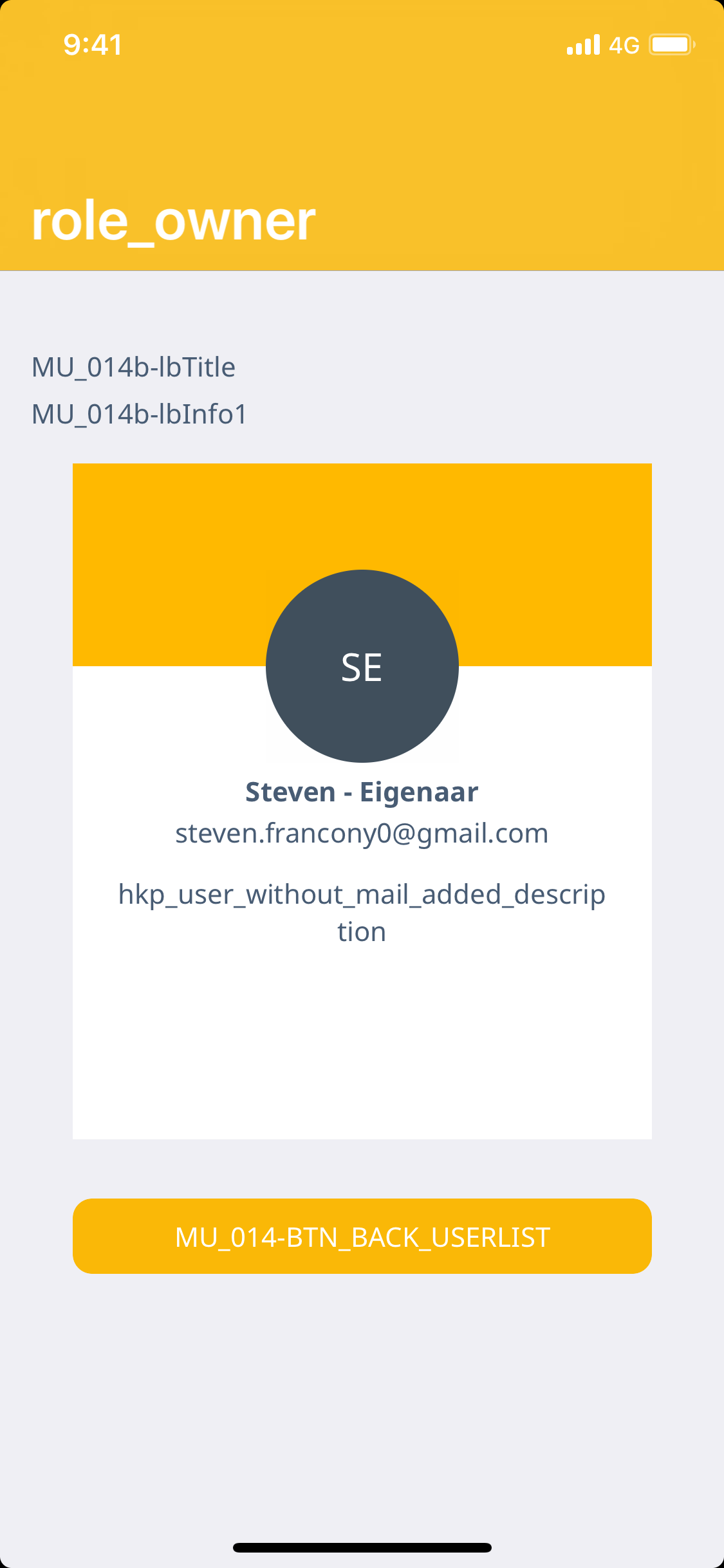
Task: Tap the black home indicator bar
Action: pos(362,1547)
